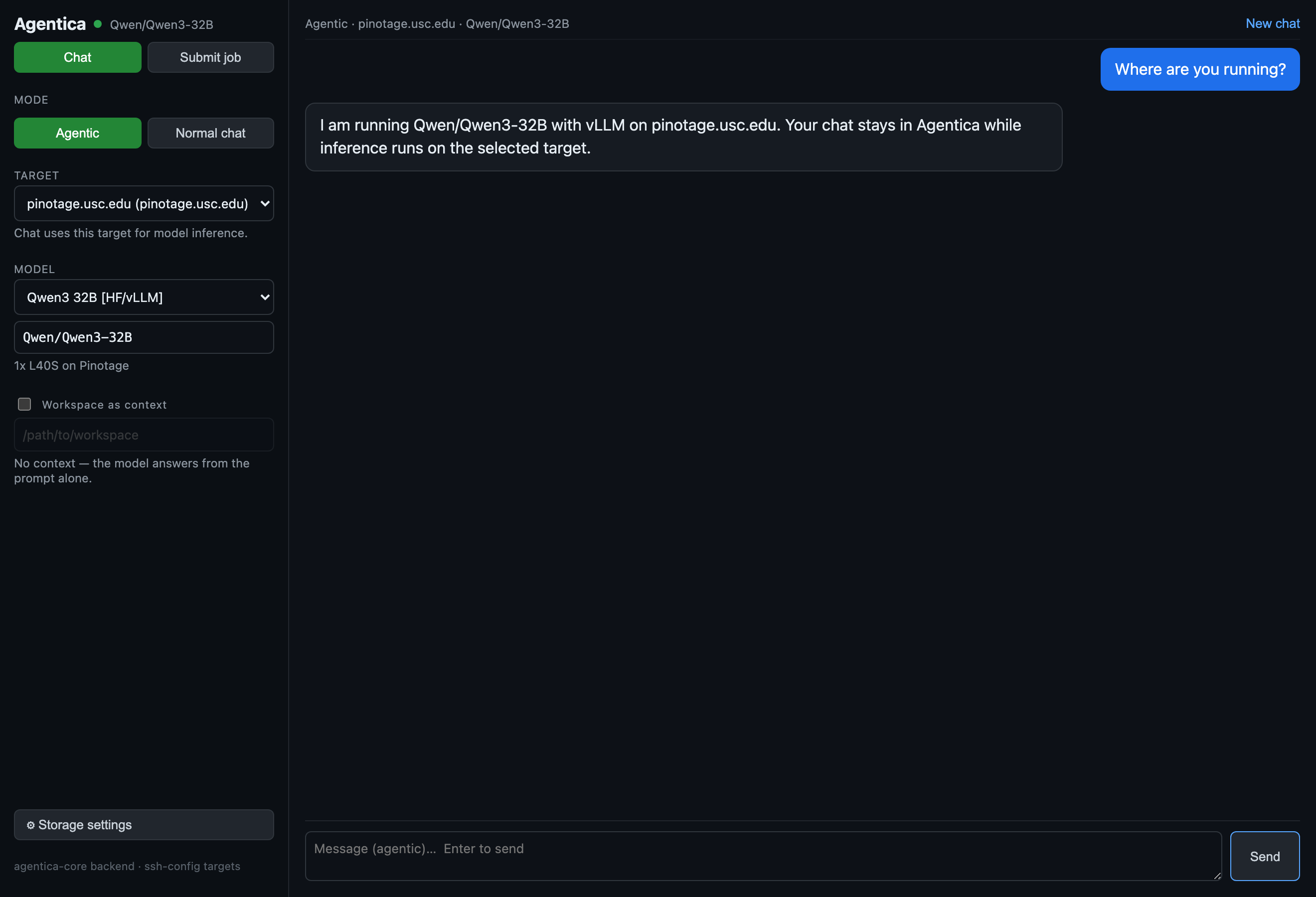Open the Target dropdown for pinotage.usc.edu
Viewport: 1316px width, 897px height.
coord(144,203)
